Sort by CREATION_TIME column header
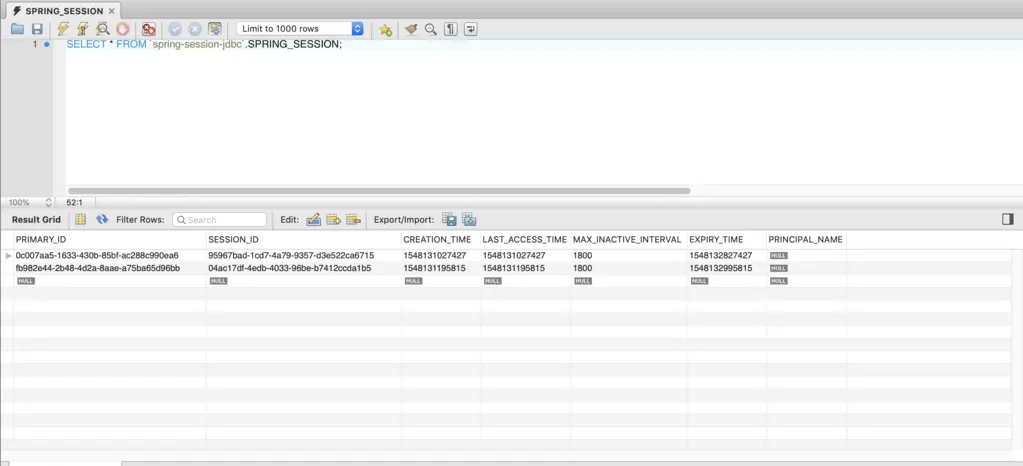This screenshot has height=466, width=1023. coord(440,240)
